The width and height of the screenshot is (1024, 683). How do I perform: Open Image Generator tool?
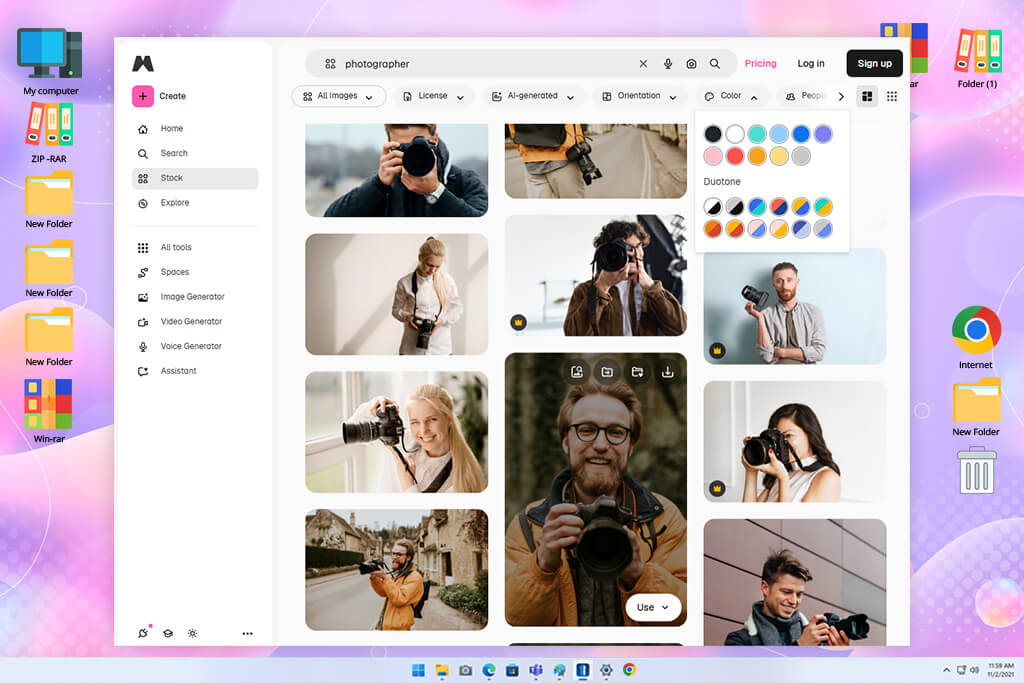click(195, 297)
